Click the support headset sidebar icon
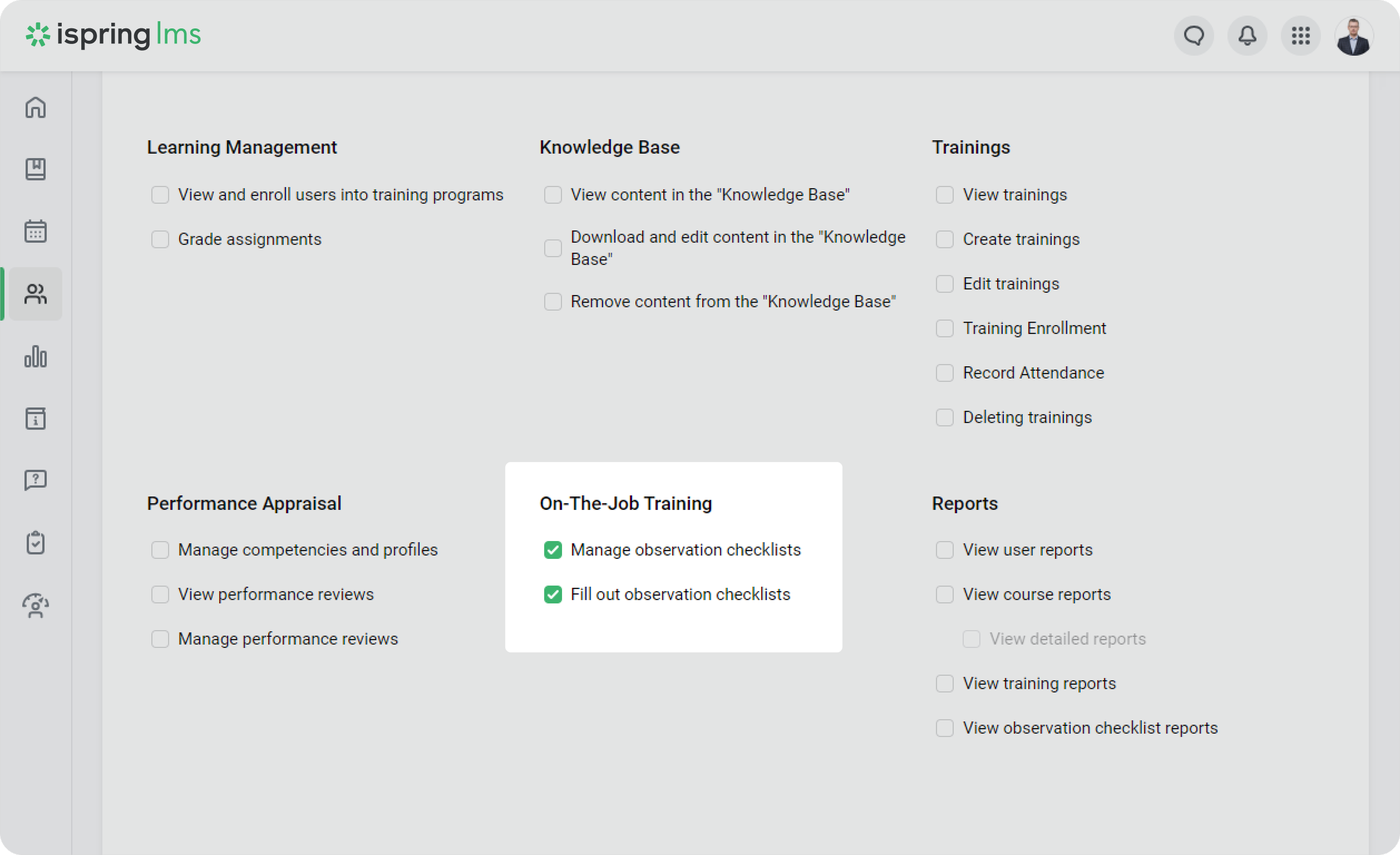This screenshot has height=855, width=1400. tap(35, 606)
